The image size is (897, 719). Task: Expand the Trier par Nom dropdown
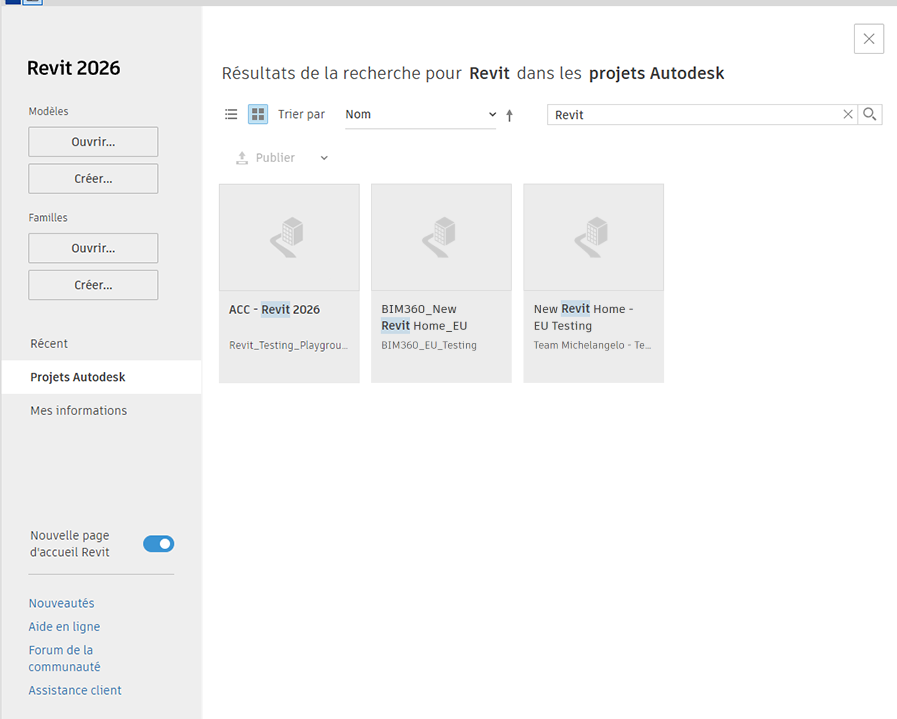coord(420,115)
